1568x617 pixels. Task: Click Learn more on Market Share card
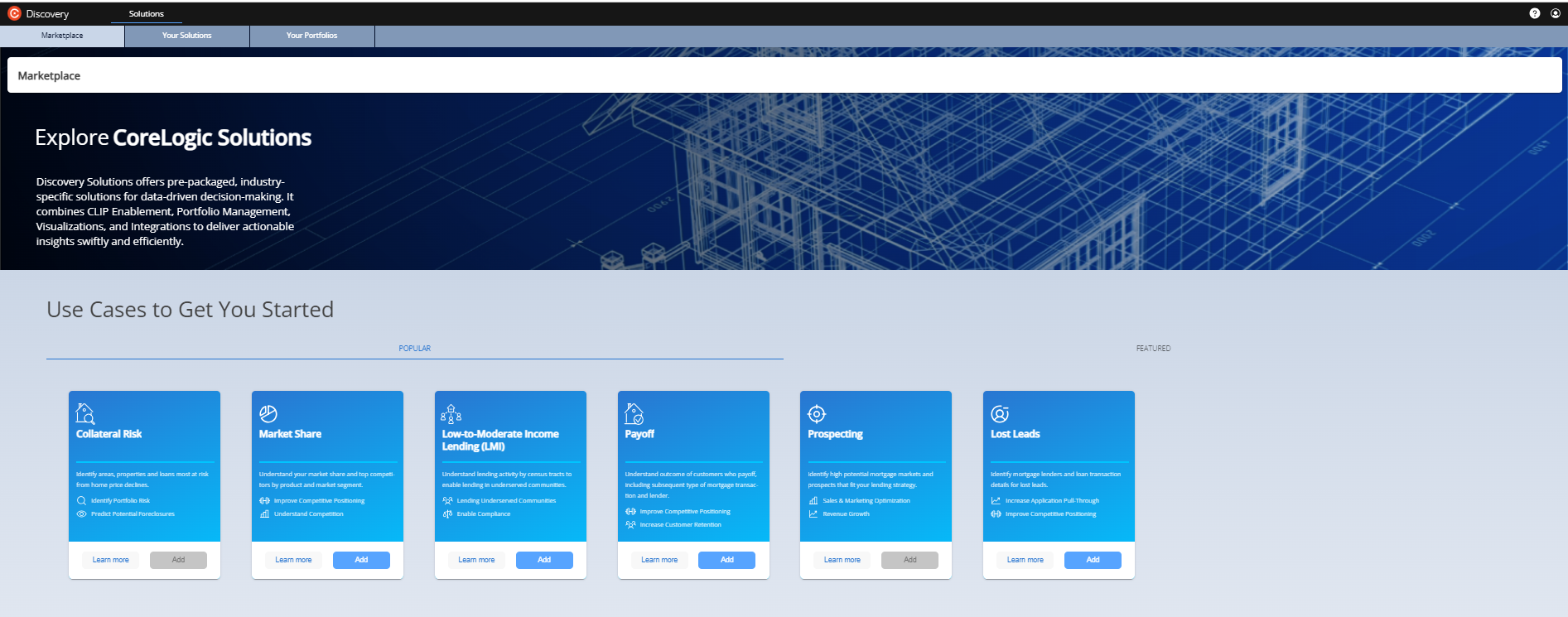294,560
